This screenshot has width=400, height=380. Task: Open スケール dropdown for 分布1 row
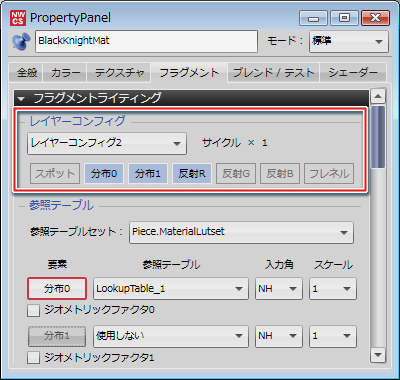tap(333, 336)
